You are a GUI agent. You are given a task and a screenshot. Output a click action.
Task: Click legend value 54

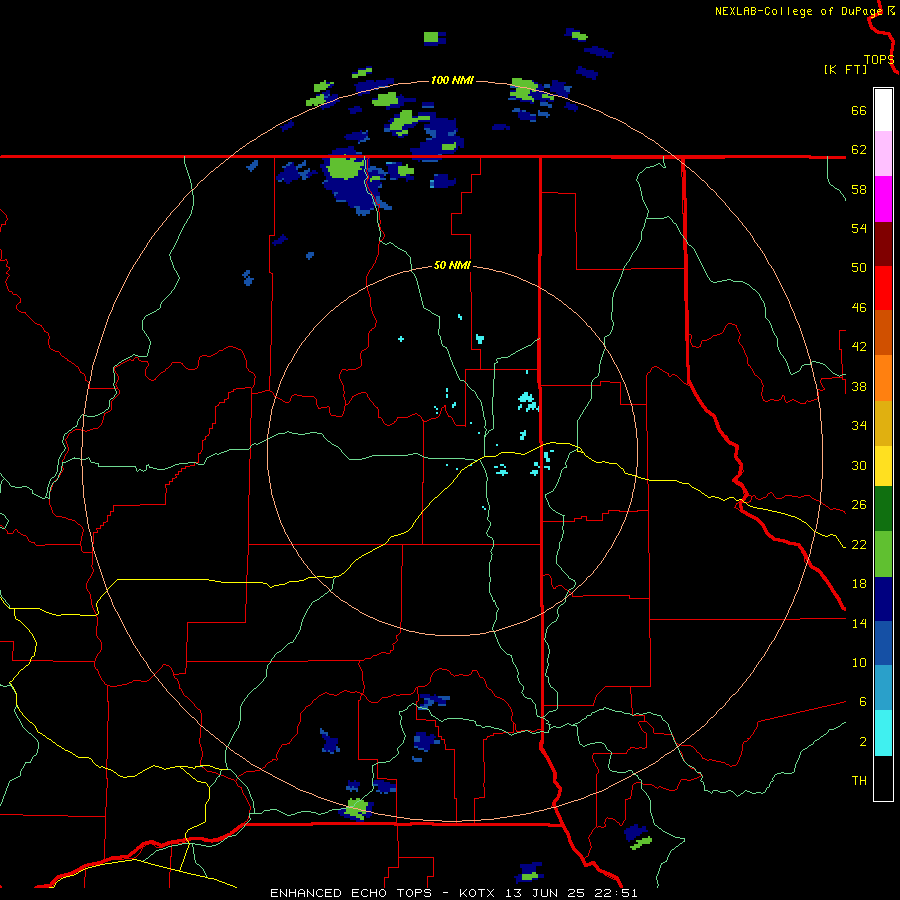[x=859, y=228]
